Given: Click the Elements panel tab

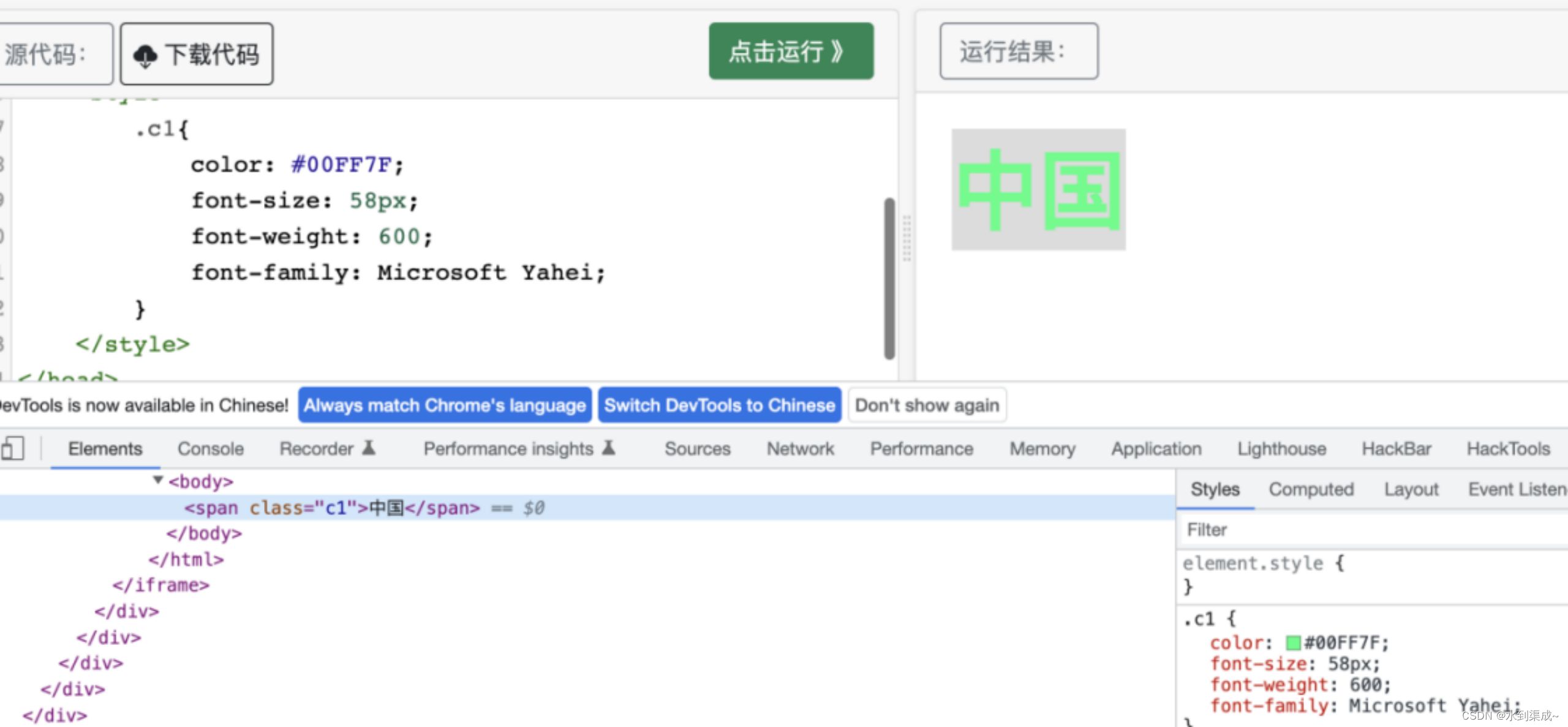Looking at the screenshot, I should (105, 448).
